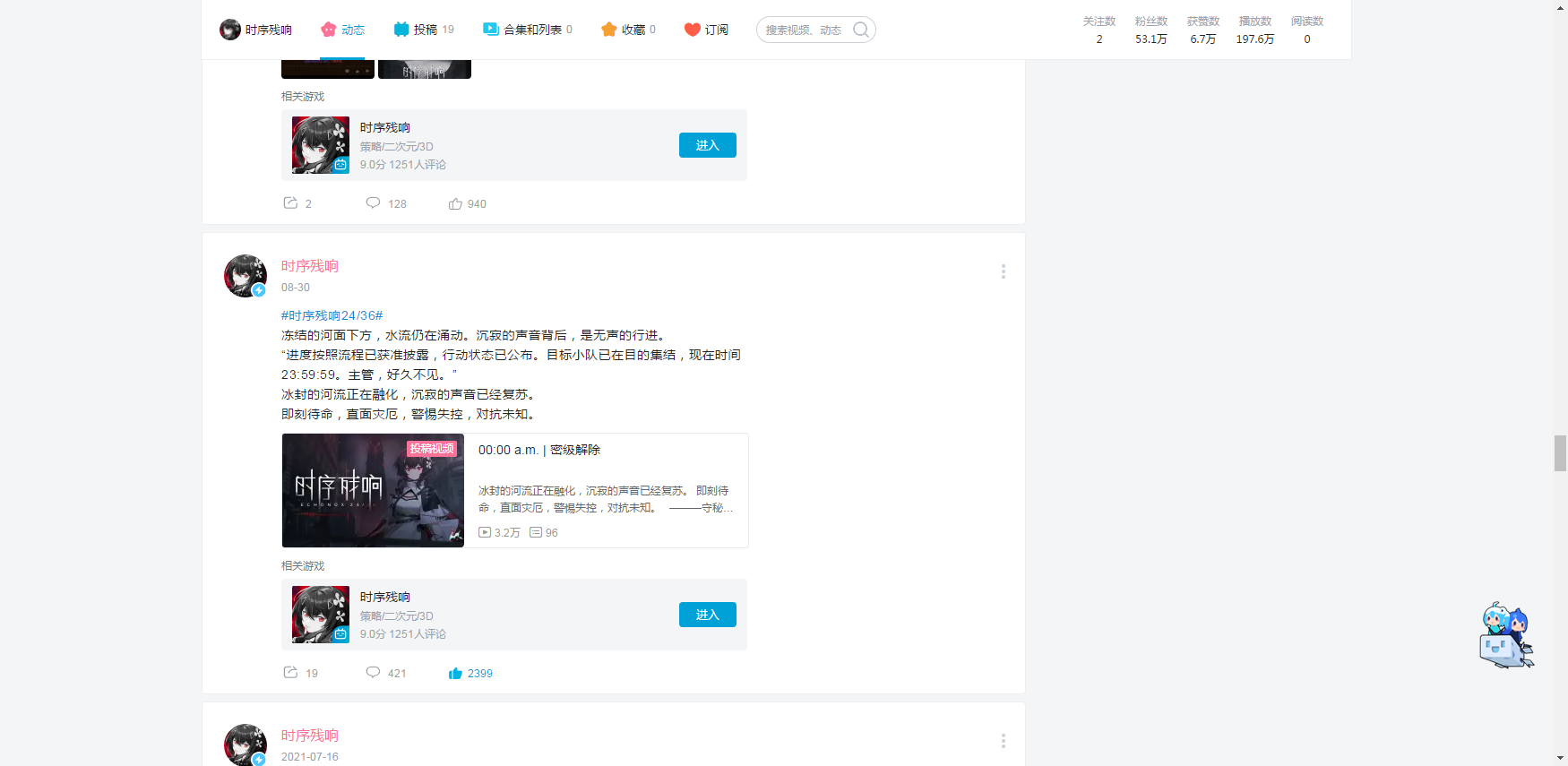Open the 收藏 tab
This screenshot has width=1568, height=766.
(x=628, y=30)
